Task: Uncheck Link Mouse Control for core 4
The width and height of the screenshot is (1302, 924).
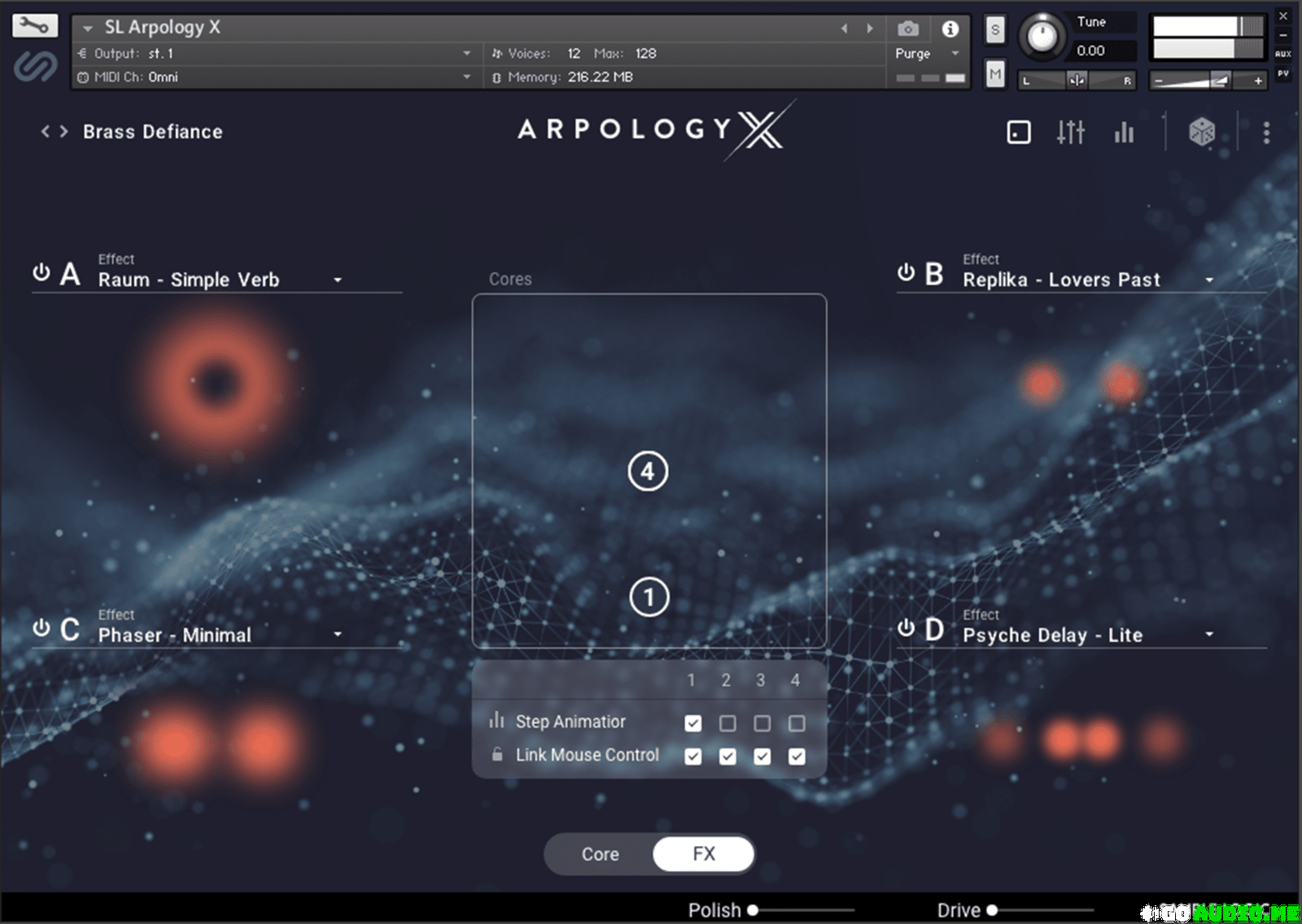Action: coord(797,756)
